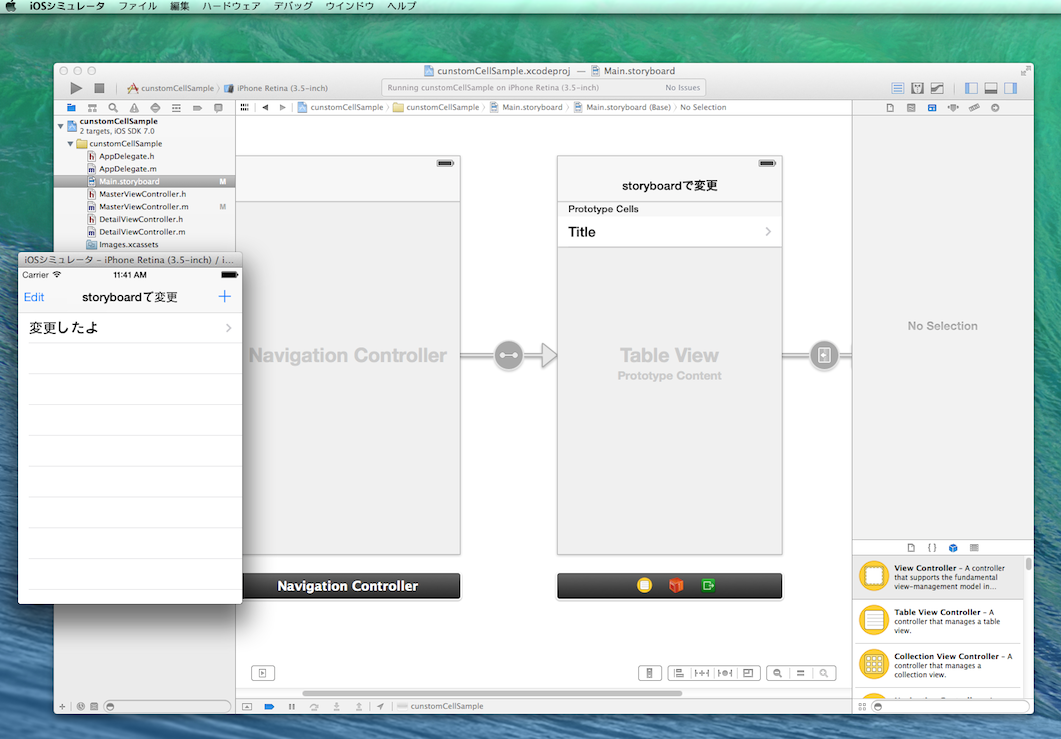Image resolution: width=1061 pixels, height=739 pixels.
Task: Select the First Responder cube icon
Action: point(676,585)
